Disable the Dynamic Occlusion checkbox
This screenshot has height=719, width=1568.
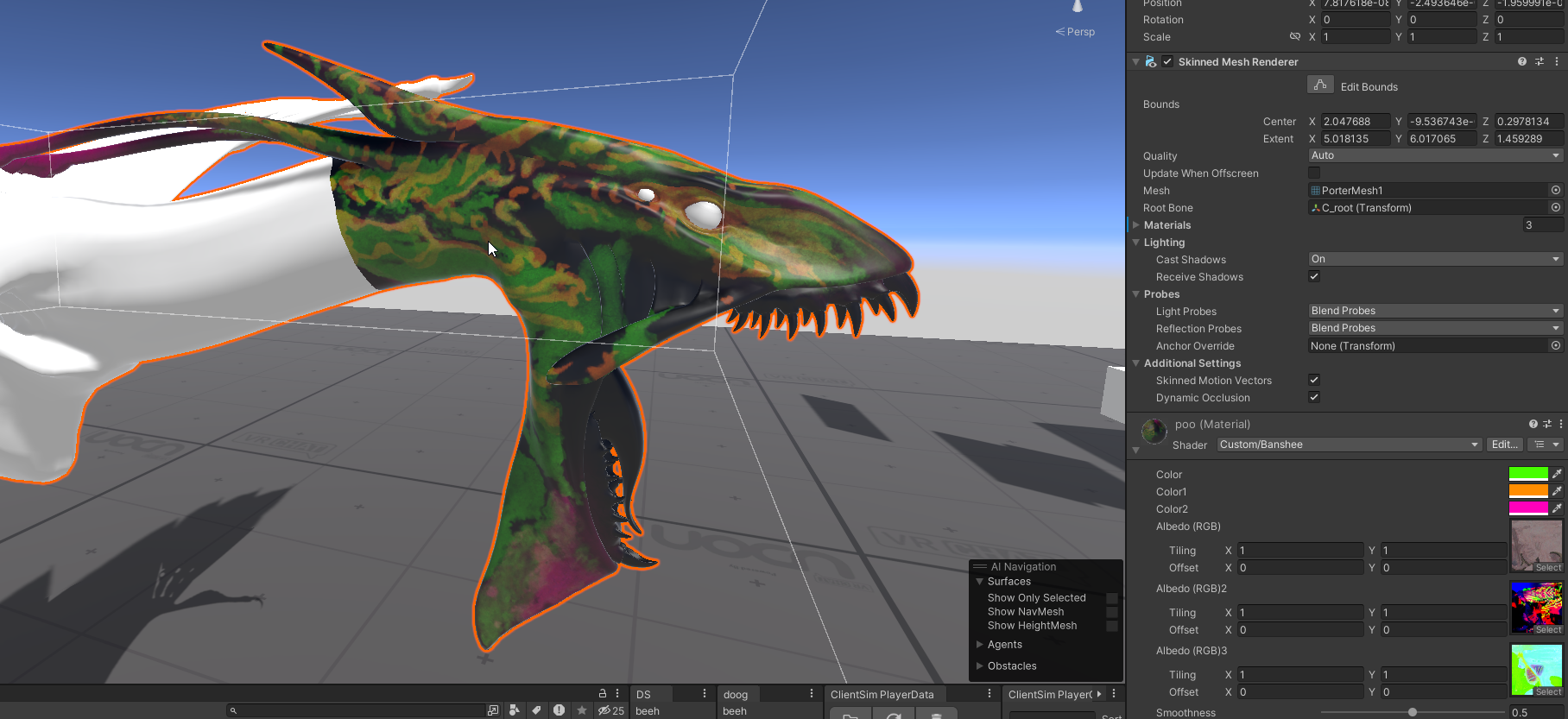click(x=1314, y=398)
